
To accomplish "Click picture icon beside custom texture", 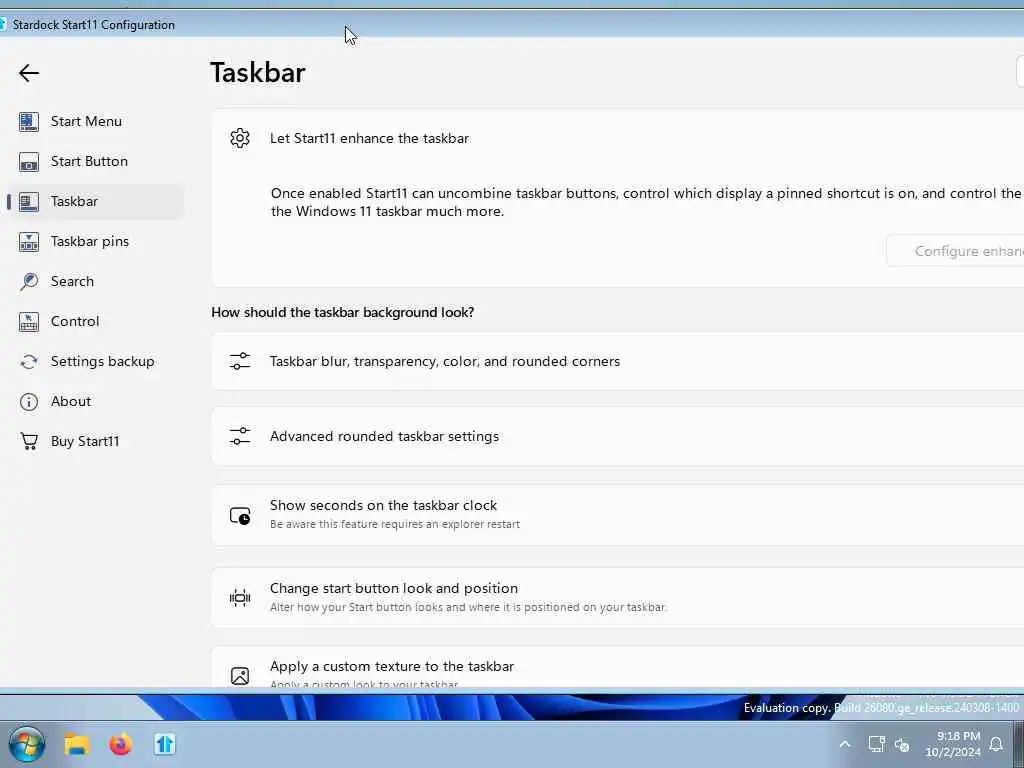I will point(240,675).
